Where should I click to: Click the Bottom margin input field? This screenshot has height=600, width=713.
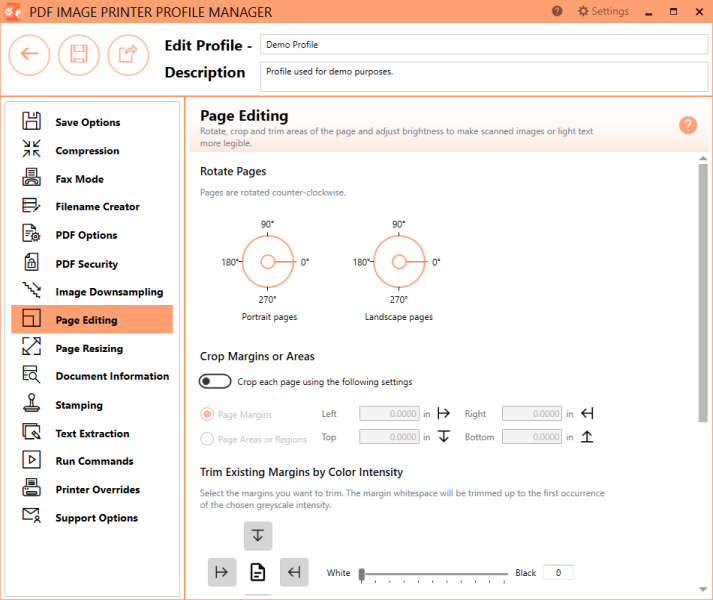coord(532,437)
